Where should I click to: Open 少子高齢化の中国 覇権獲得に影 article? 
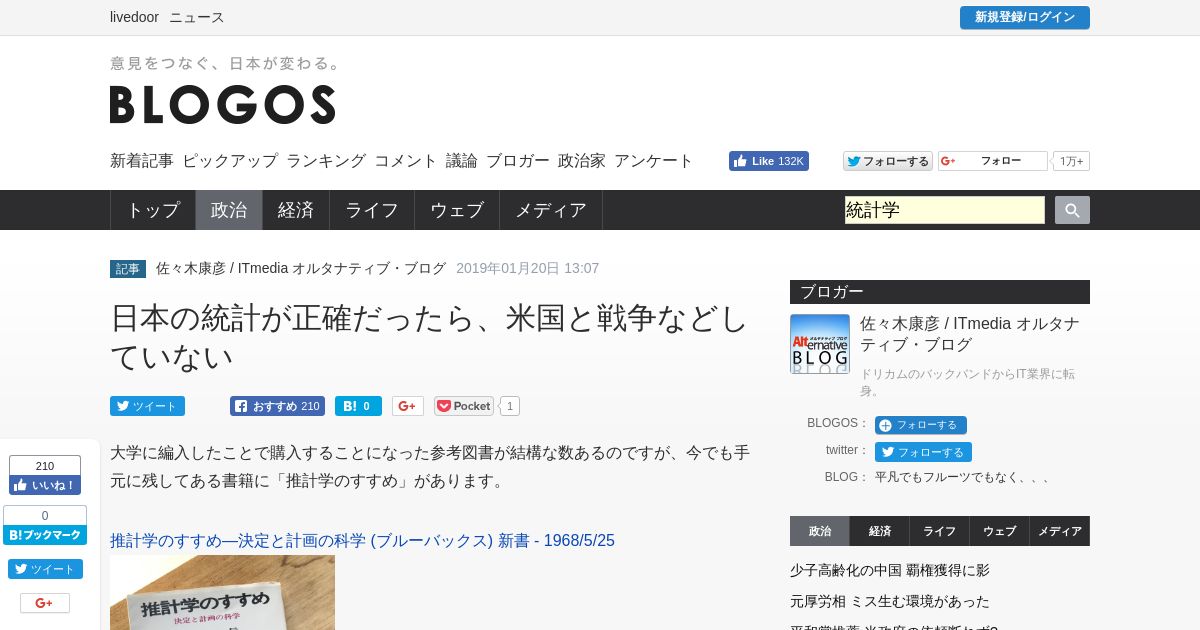(890, 570)
